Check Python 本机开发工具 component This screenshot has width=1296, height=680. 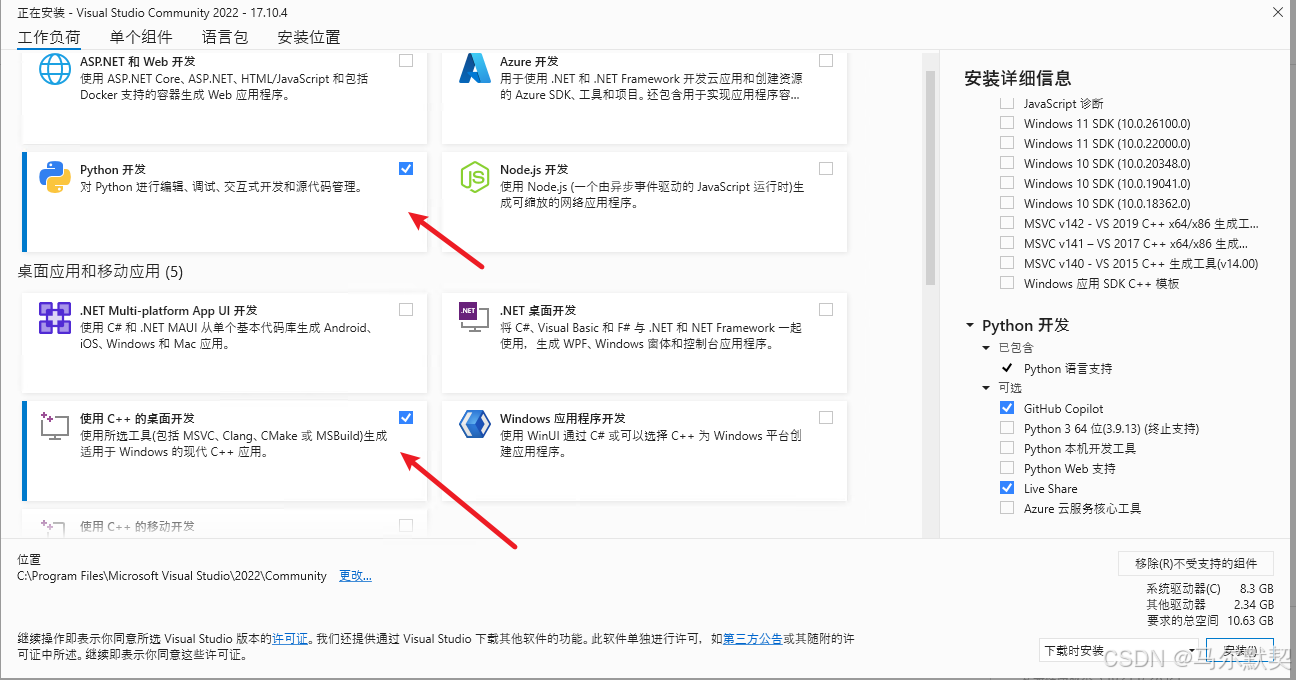click(x=1007, y=448)
